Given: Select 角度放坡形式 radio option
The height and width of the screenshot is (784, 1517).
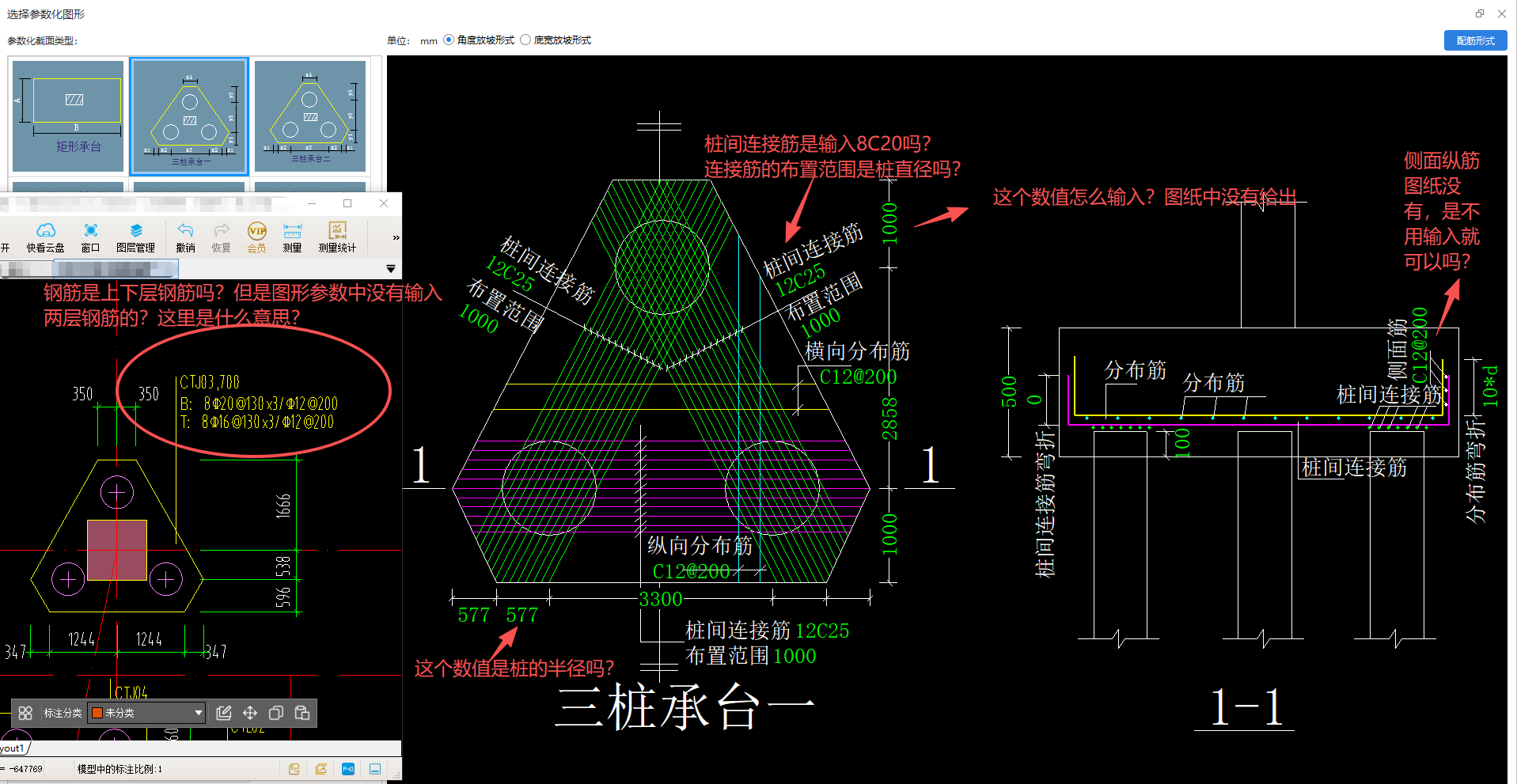Looking at the screenshot, I should tap(449, 40).
